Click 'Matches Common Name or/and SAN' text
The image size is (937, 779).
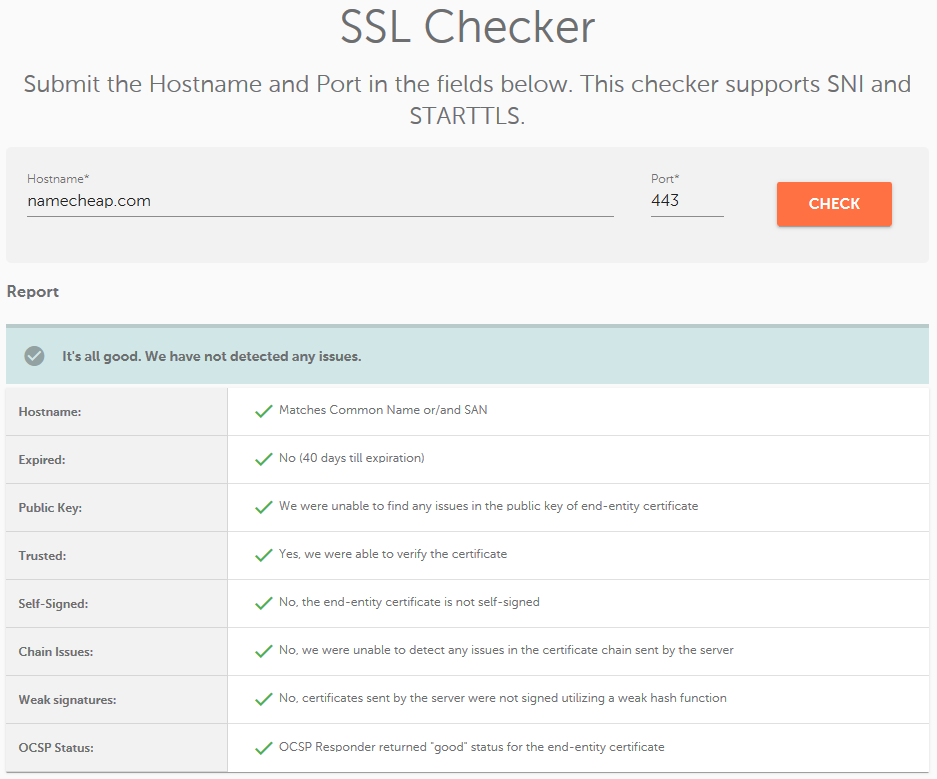[x=383, y=410]
